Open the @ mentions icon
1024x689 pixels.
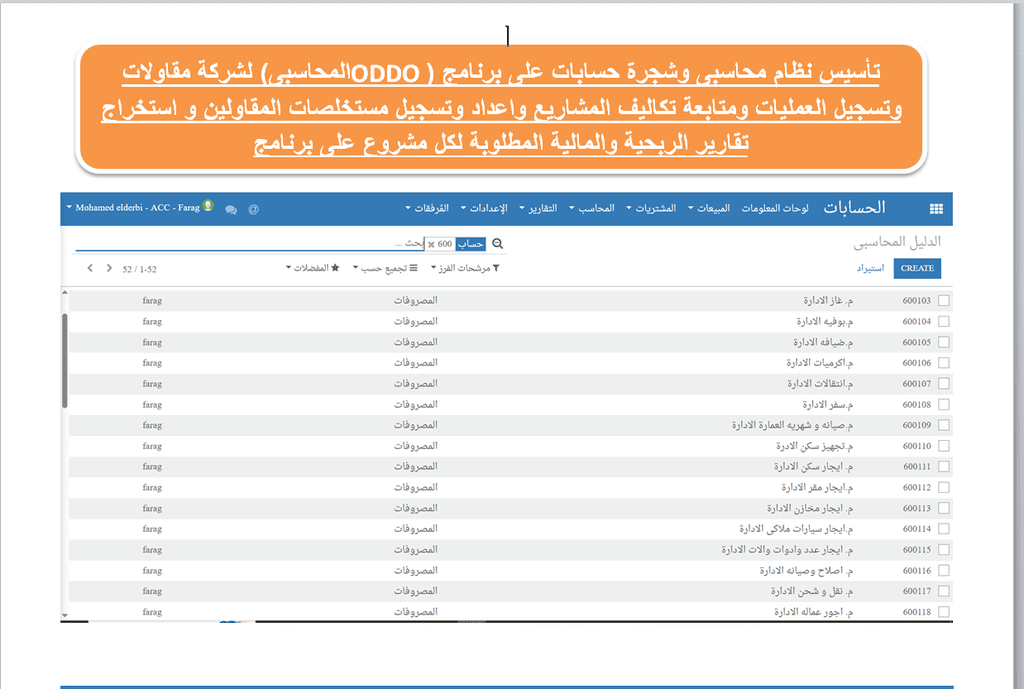253,210
